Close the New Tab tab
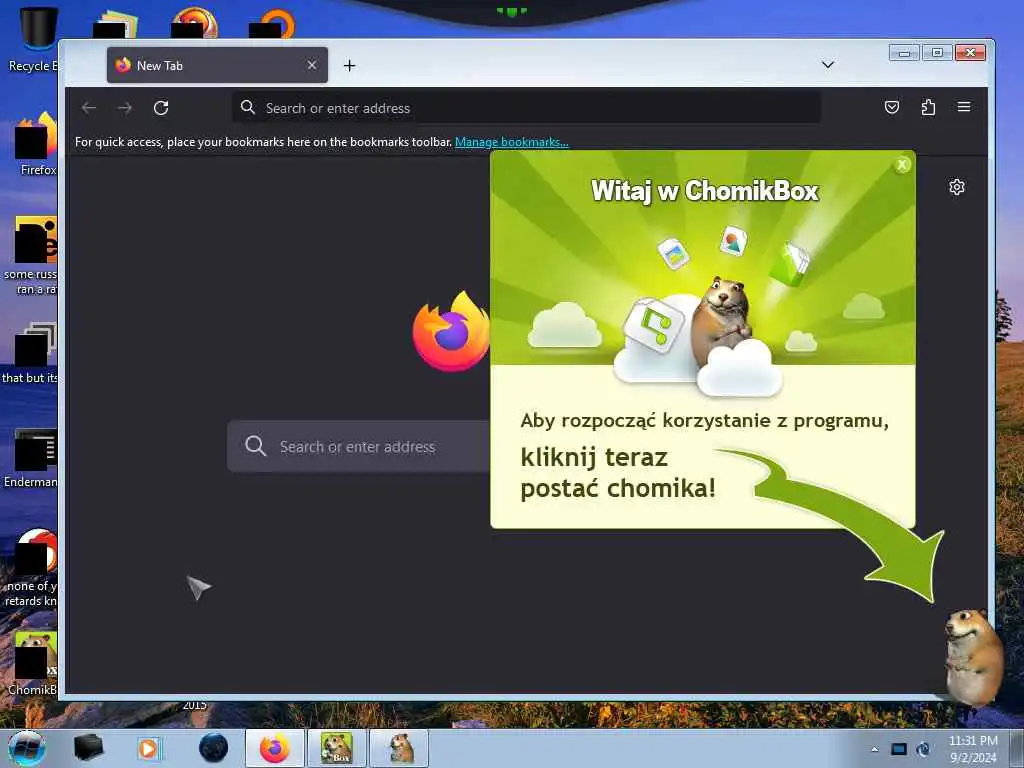Image resolution: width=1024 pixels, height=768 pixels. coord(312,65)
